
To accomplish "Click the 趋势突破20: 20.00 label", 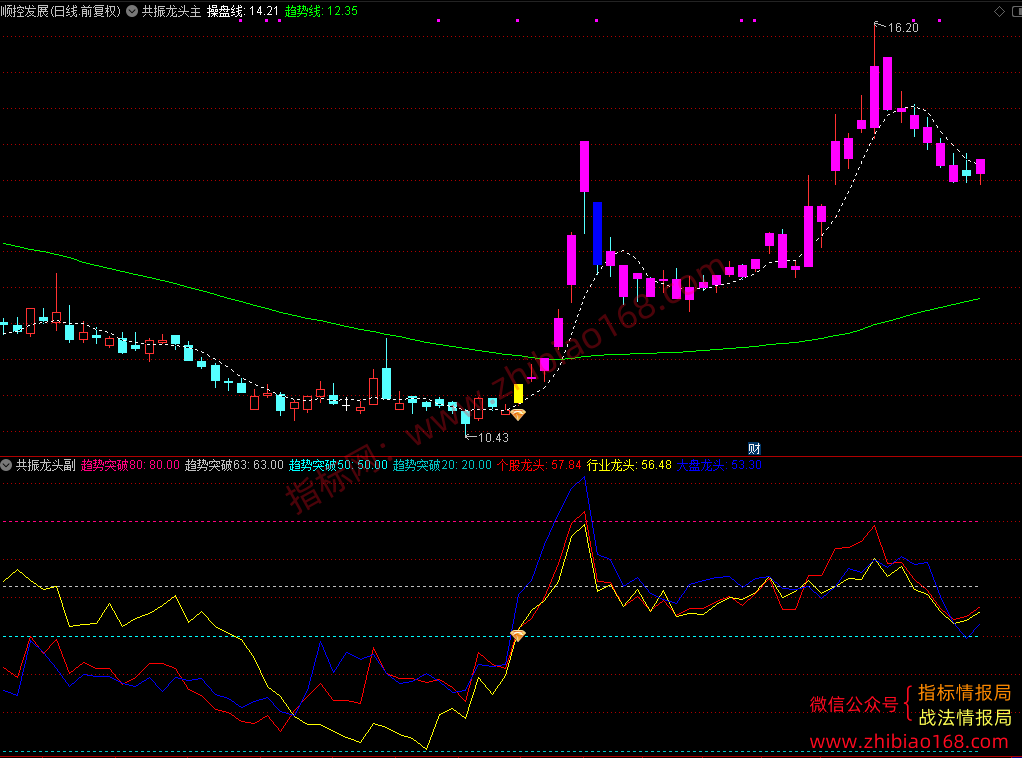I will tap(442, 465).
